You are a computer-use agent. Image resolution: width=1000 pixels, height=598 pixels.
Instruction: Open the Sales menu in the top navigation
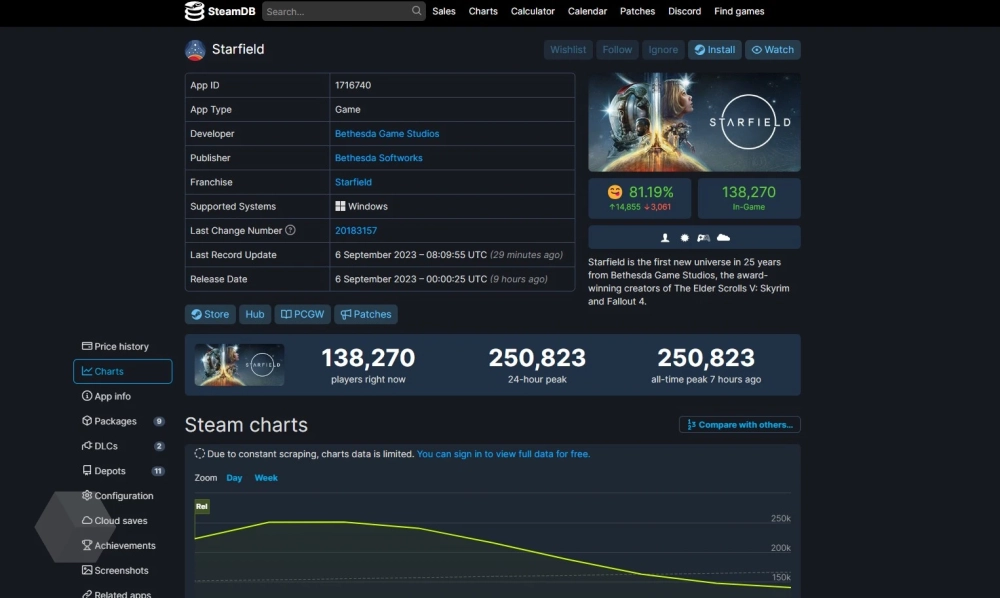click(x=444, y=11)
